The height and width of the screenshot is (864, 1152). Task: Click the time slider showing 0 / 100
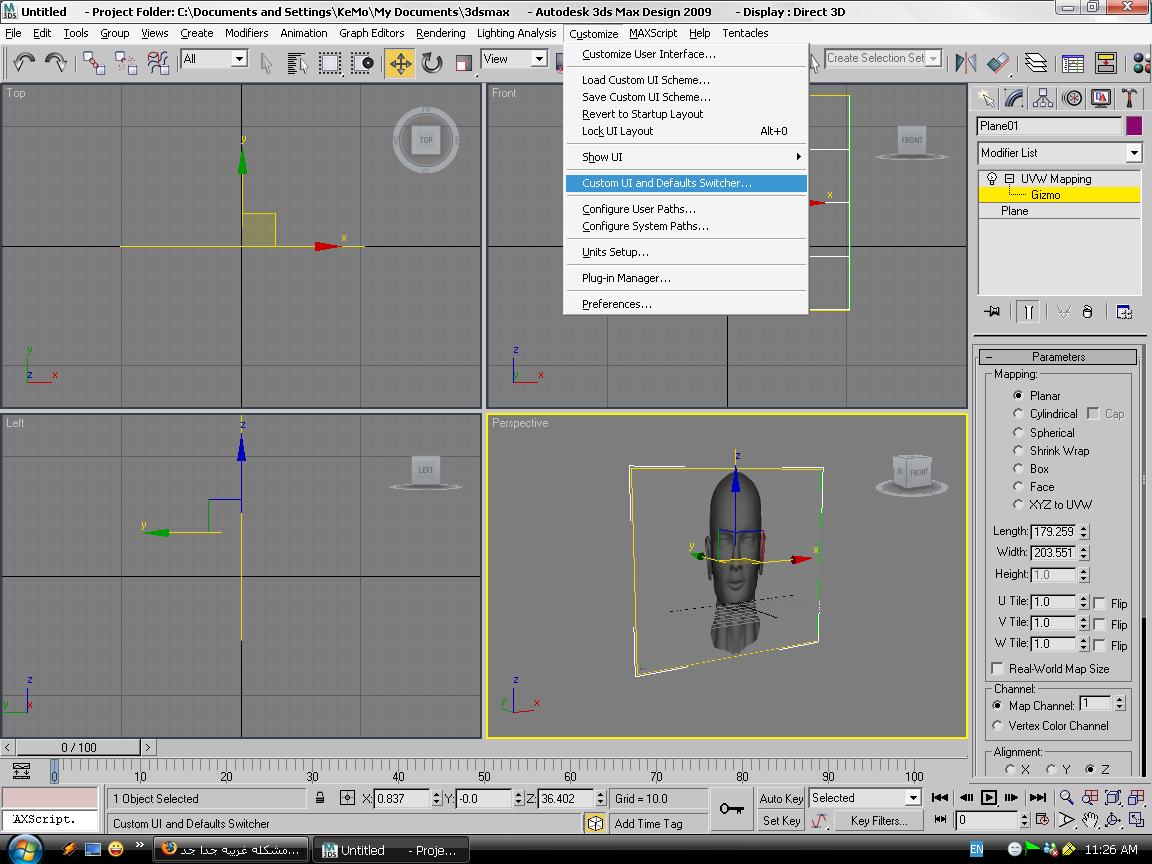coord(79,747)
